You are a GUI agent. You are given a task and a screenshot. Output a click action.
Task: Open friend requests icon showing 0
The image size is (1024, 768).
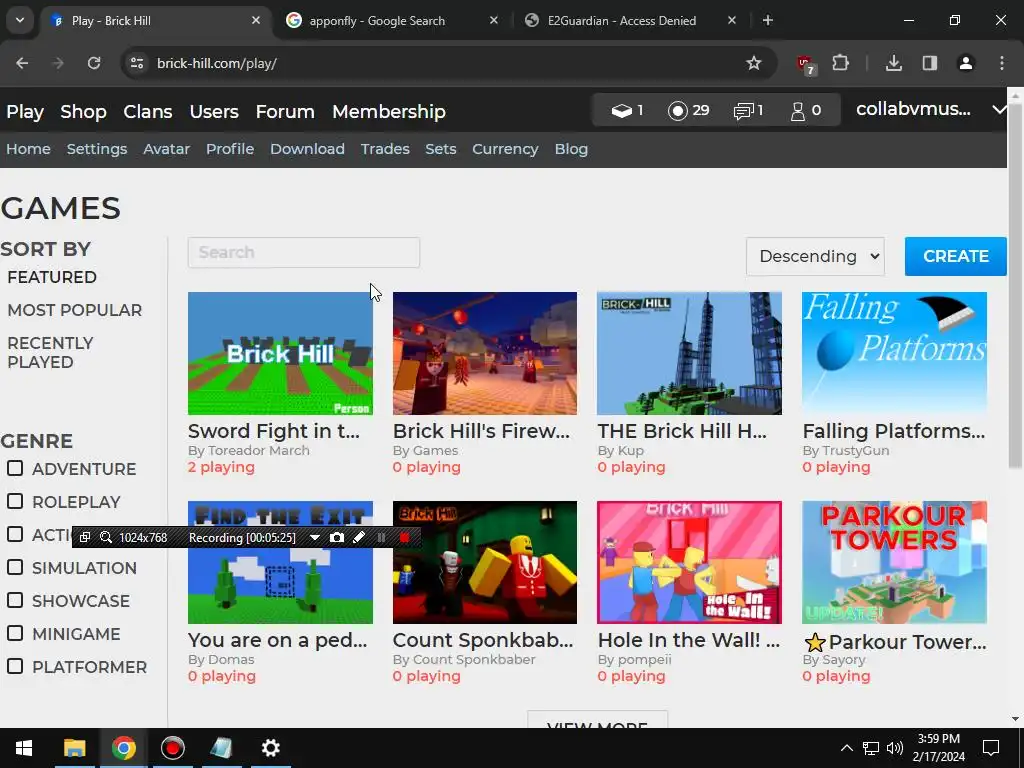797,111
